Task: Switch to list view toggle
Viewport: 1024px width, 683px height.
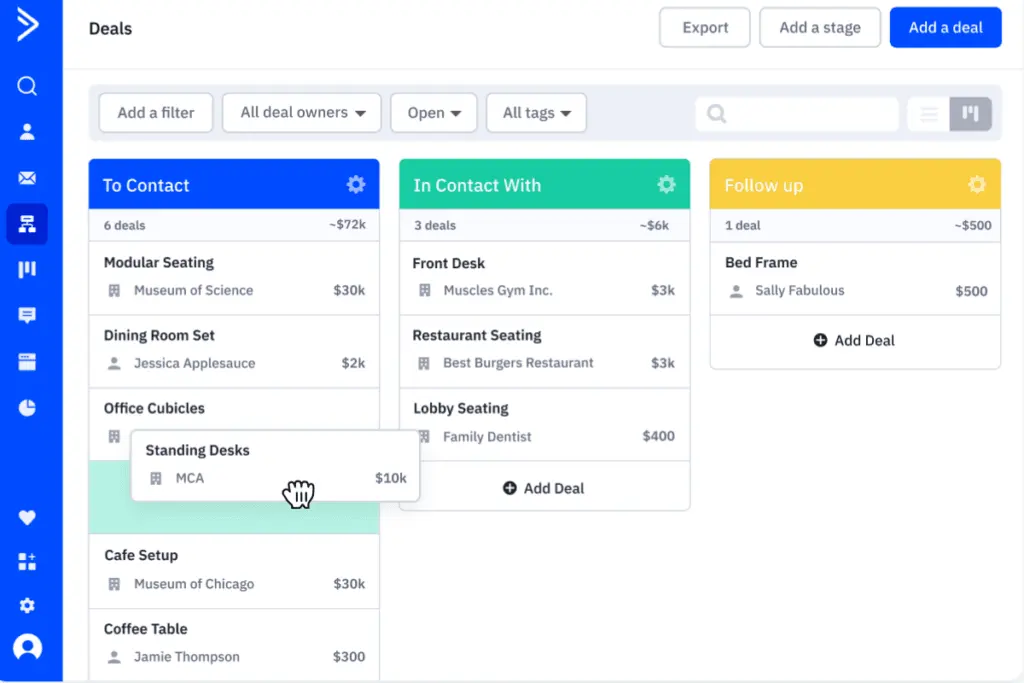Action: (x=929, y=114)
